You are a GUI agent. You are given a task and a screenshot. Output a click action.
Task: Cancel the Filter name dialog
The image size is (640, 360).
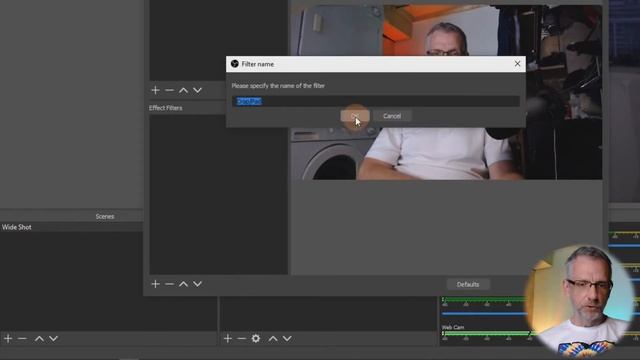(x=392, y=116)
